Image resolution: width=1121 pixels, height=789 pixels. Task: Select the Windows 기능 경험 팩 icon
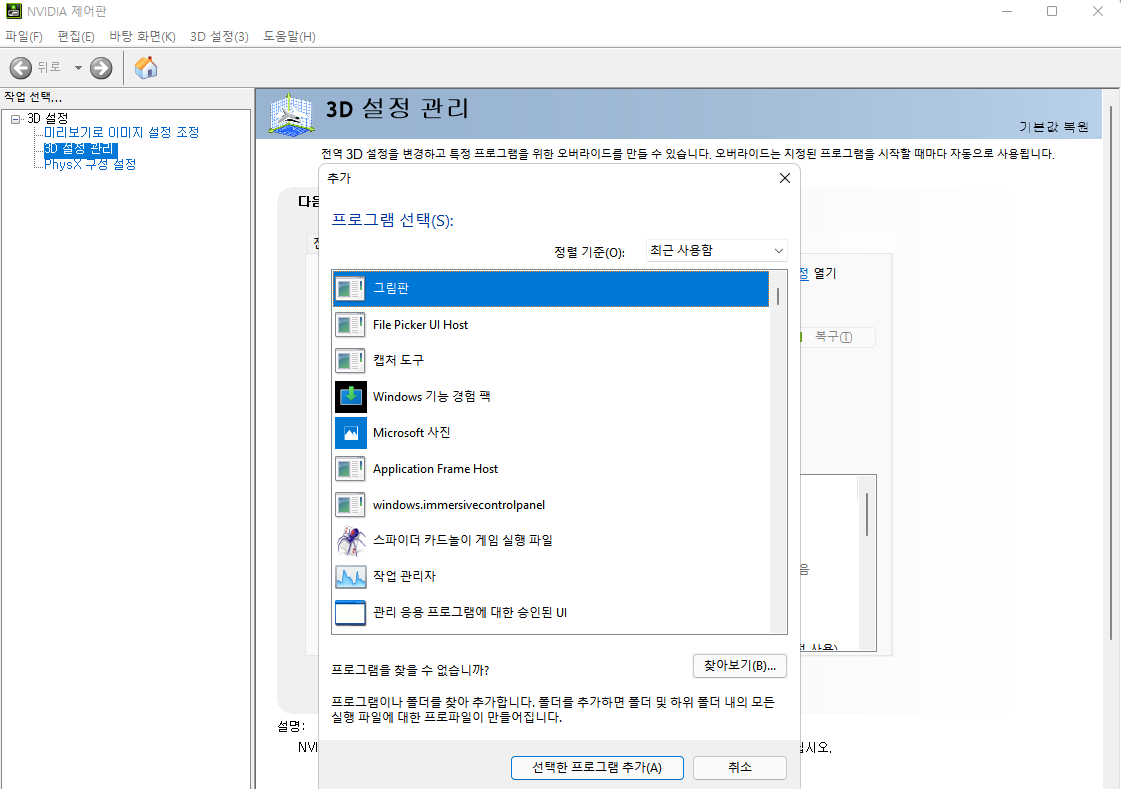click(x=350, y=397)
